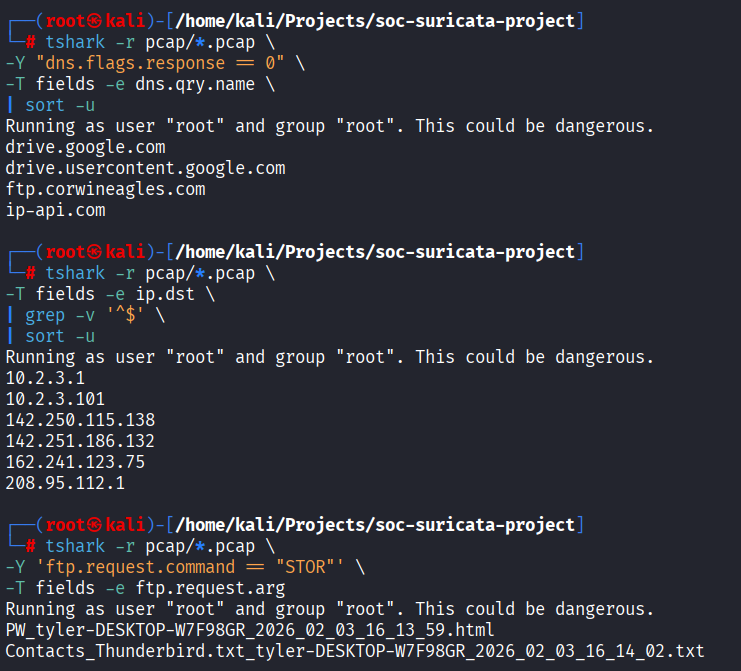Viewport: 741px width, 671px height.
Task: Click the ftp.request.command STOR filter text
Action: point(190,567)
